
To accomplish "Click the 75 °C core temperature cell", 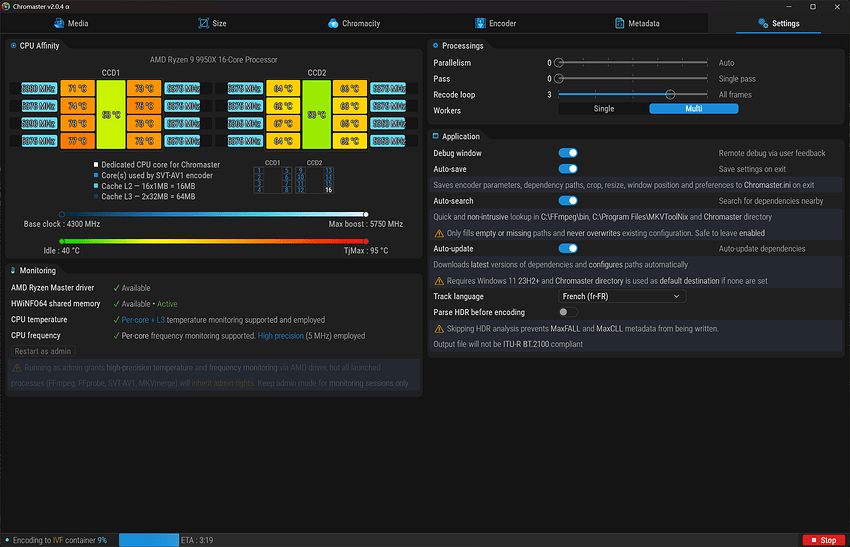I will coord(144,106).
